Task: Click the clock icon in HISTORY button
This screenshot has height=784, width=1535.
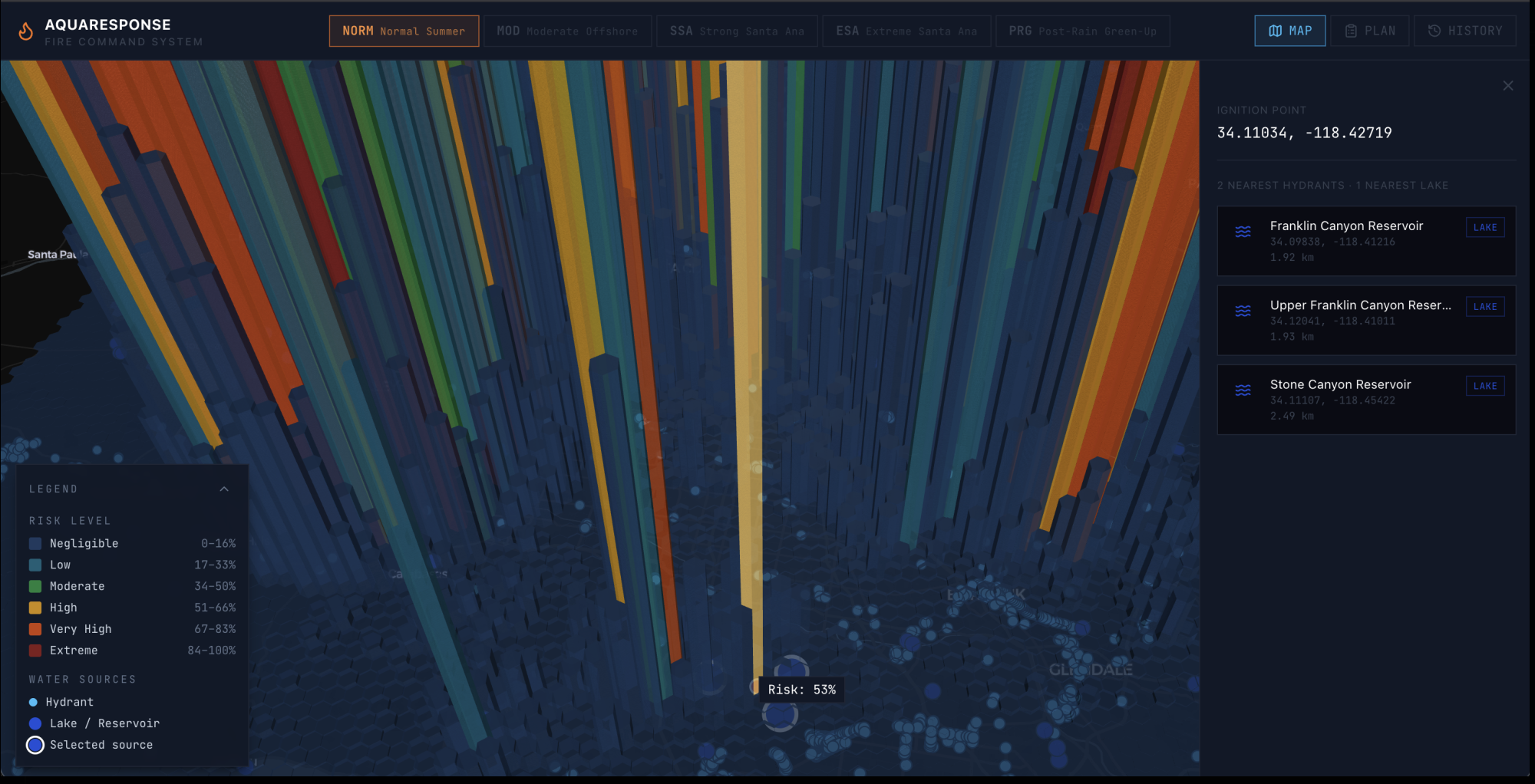Action: 1434,31
